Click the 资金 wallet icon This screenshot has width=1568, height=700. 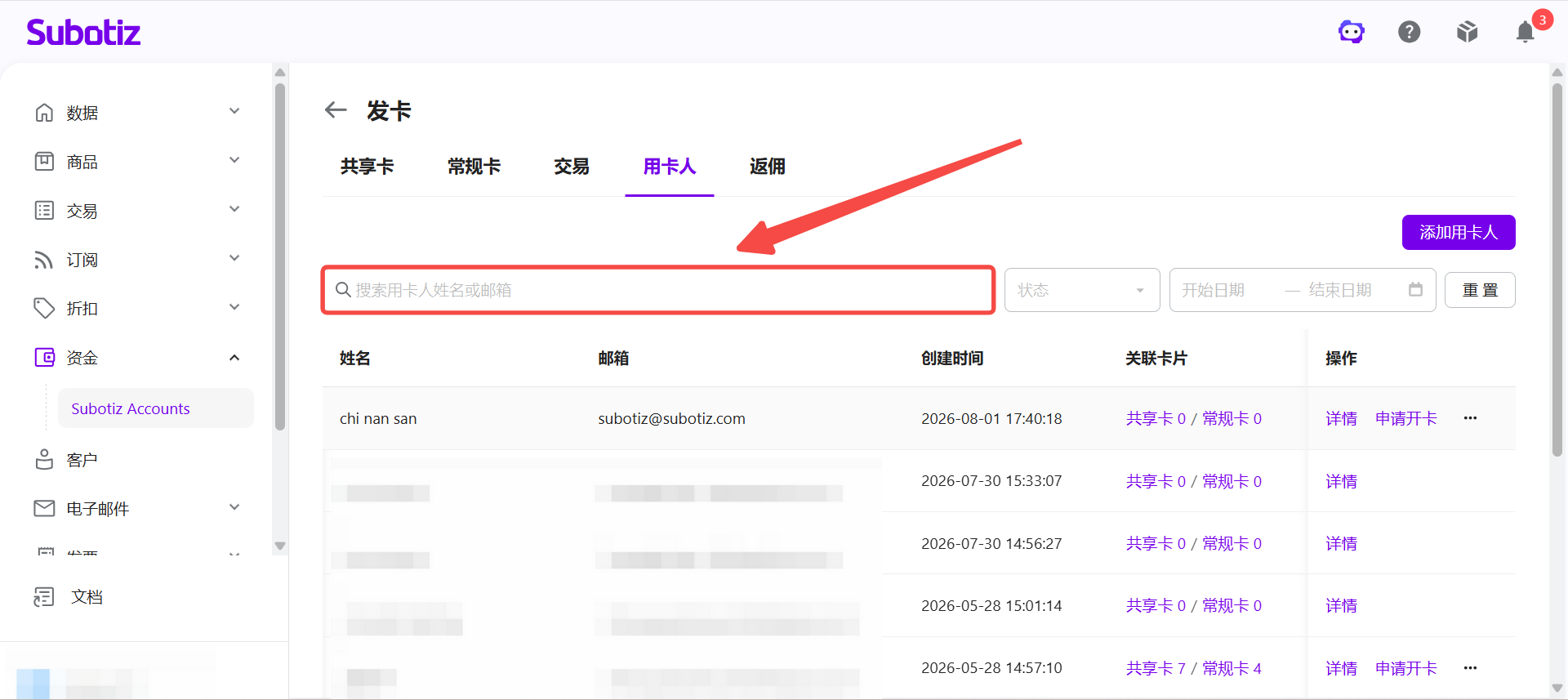click(44, 357)
